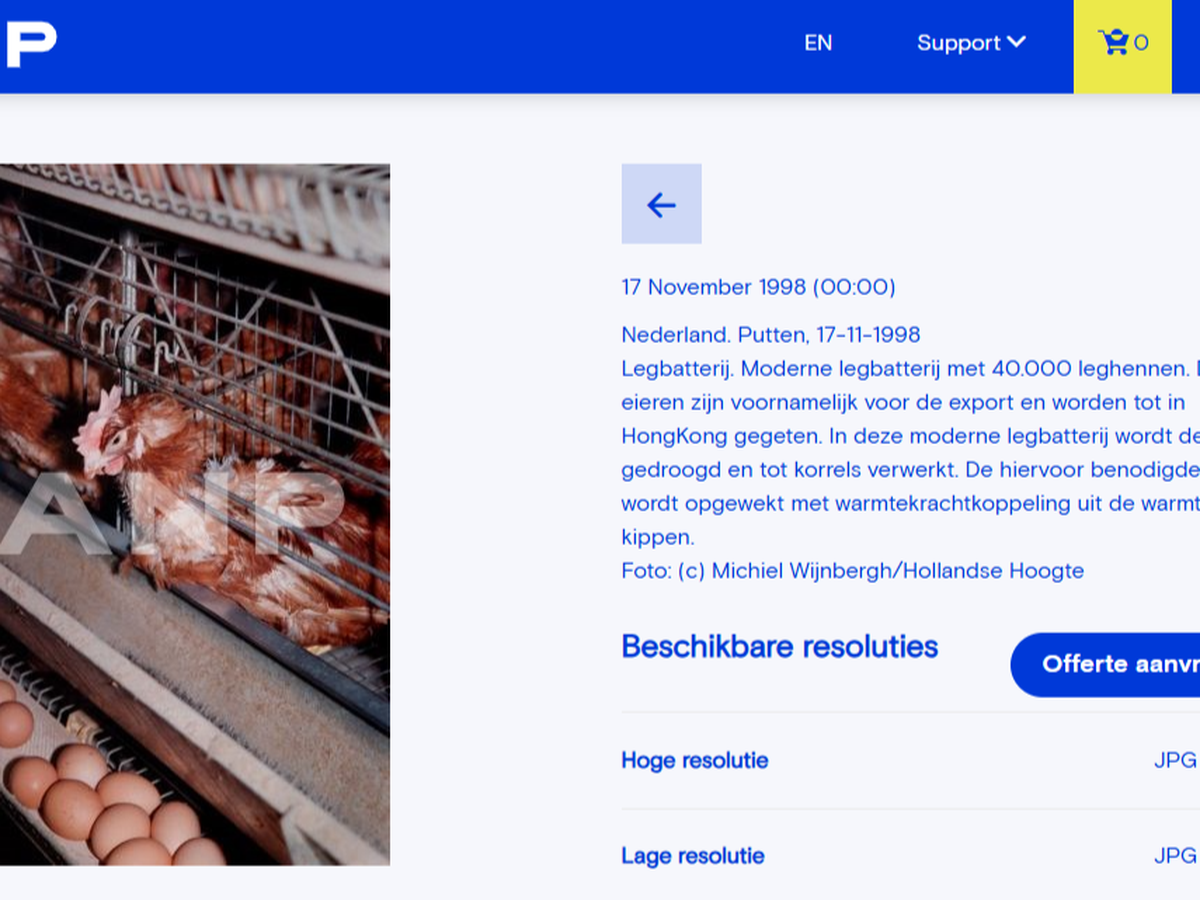The width and height of the screenshot is (1200, 900).
Task: Expand the chevron beside Support
Action: [1016, 42]
